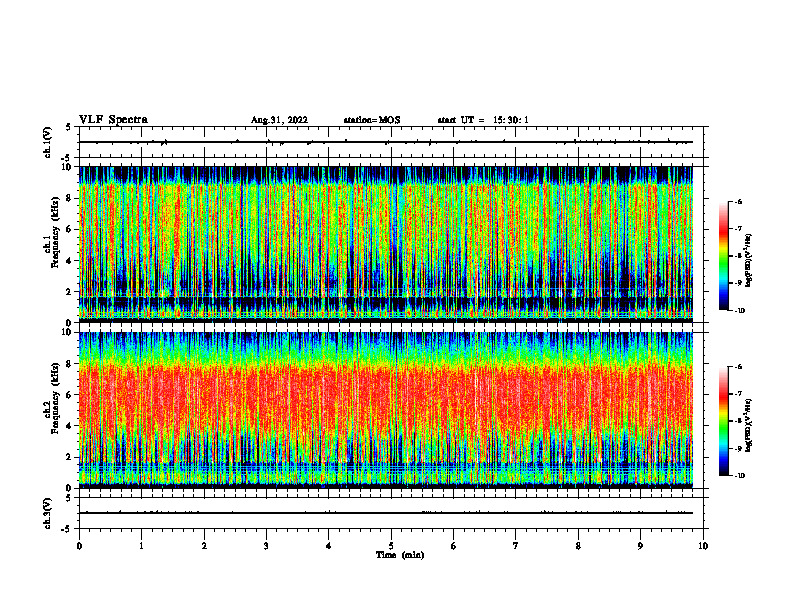Click the ch.2 frequency tick label "6"
Image resolution: width=792 pixels, height=612 pixels.
[x=69, y=395]
